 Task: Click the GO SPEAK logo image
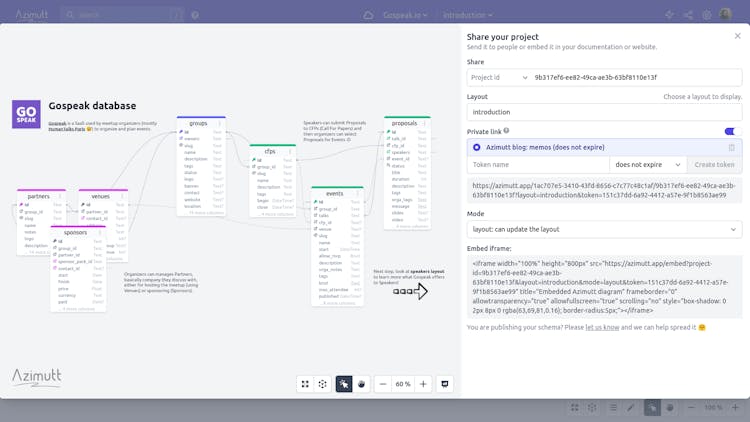coord(26,114)
